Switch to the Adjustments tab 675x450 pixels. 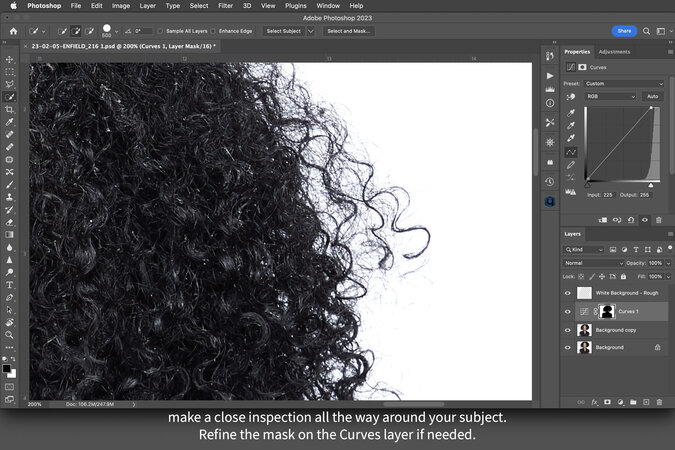click(x=614, y=51)
